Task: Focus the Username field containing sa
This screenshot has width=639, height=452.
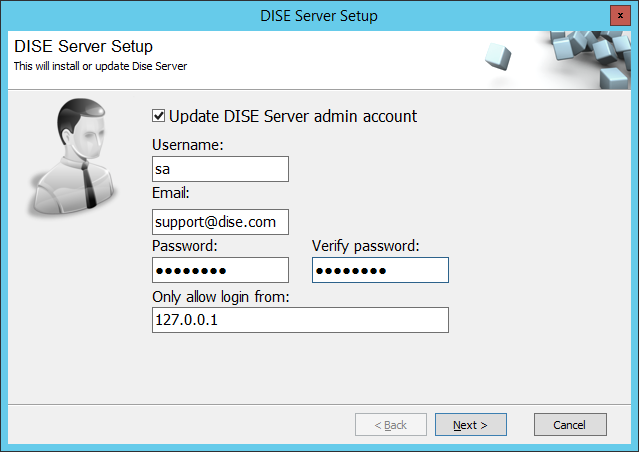Action: [x=220, y=169]
